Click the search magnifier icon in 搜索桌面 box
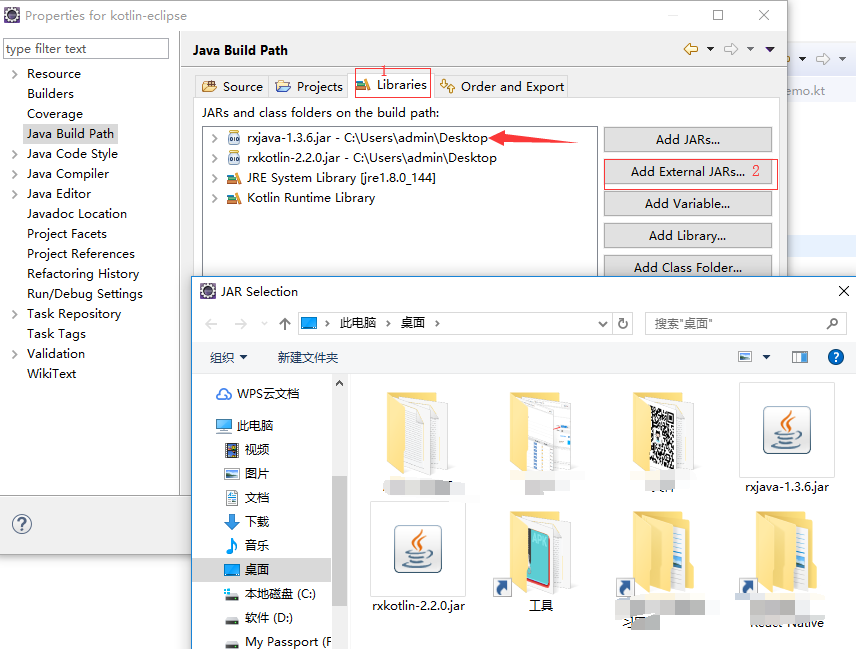Viewport: 856px width, 649px height. 832,324
